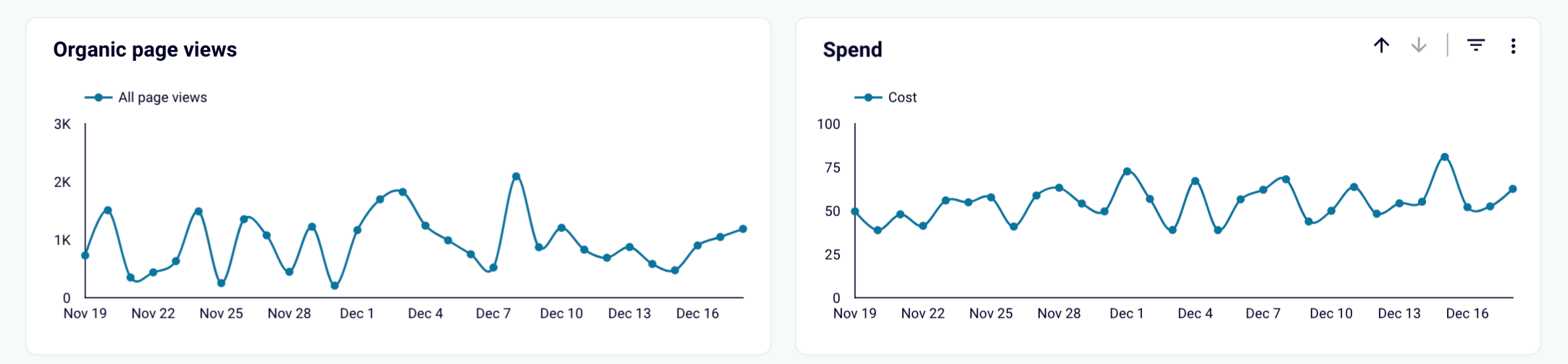The image size is (1568, 364).
Task: Click "Dec 16" label under Organic page views
Action: coord(697,313)
